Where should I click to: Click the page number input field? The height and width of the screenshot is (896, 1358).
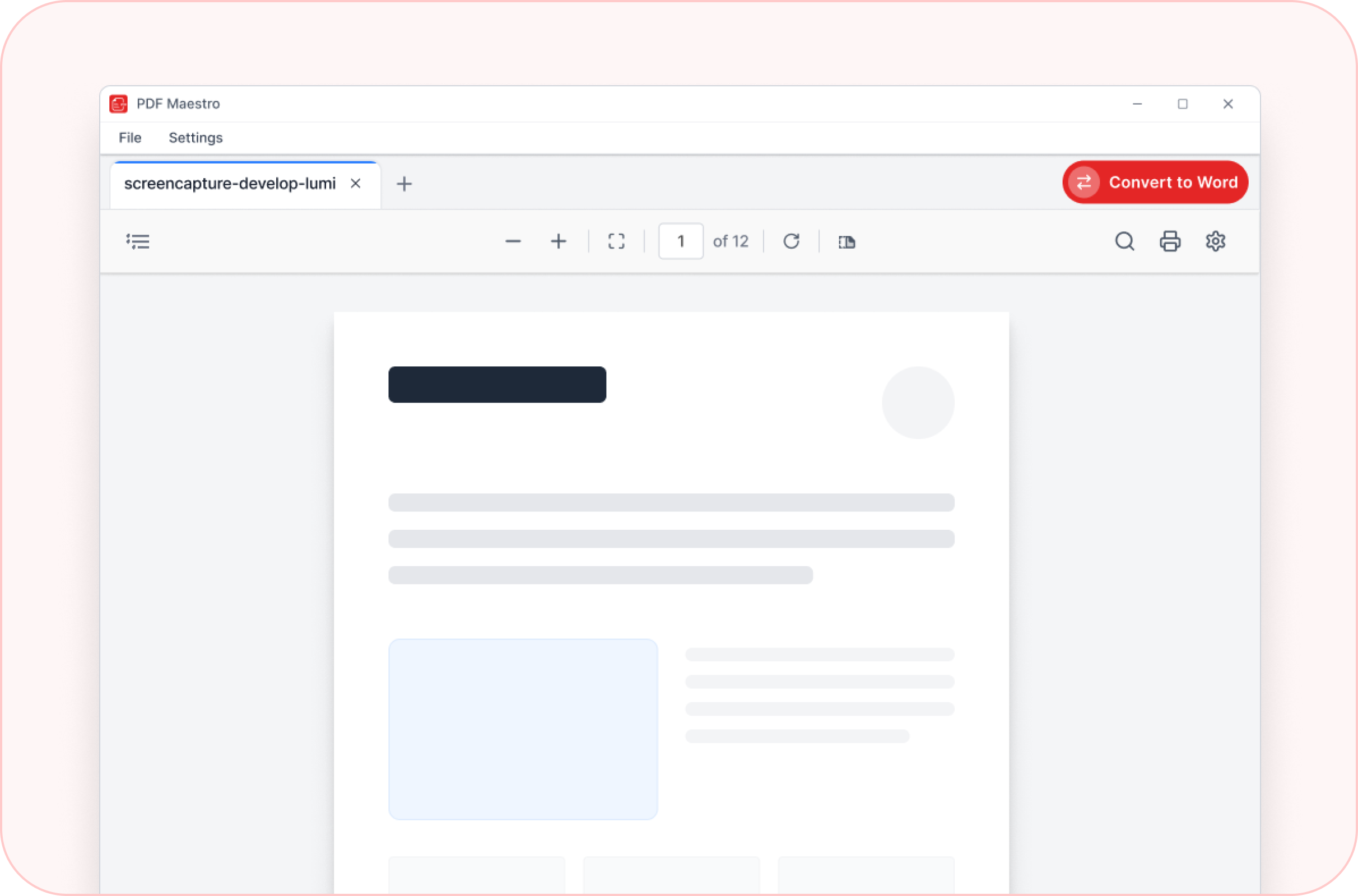[681, 241]
